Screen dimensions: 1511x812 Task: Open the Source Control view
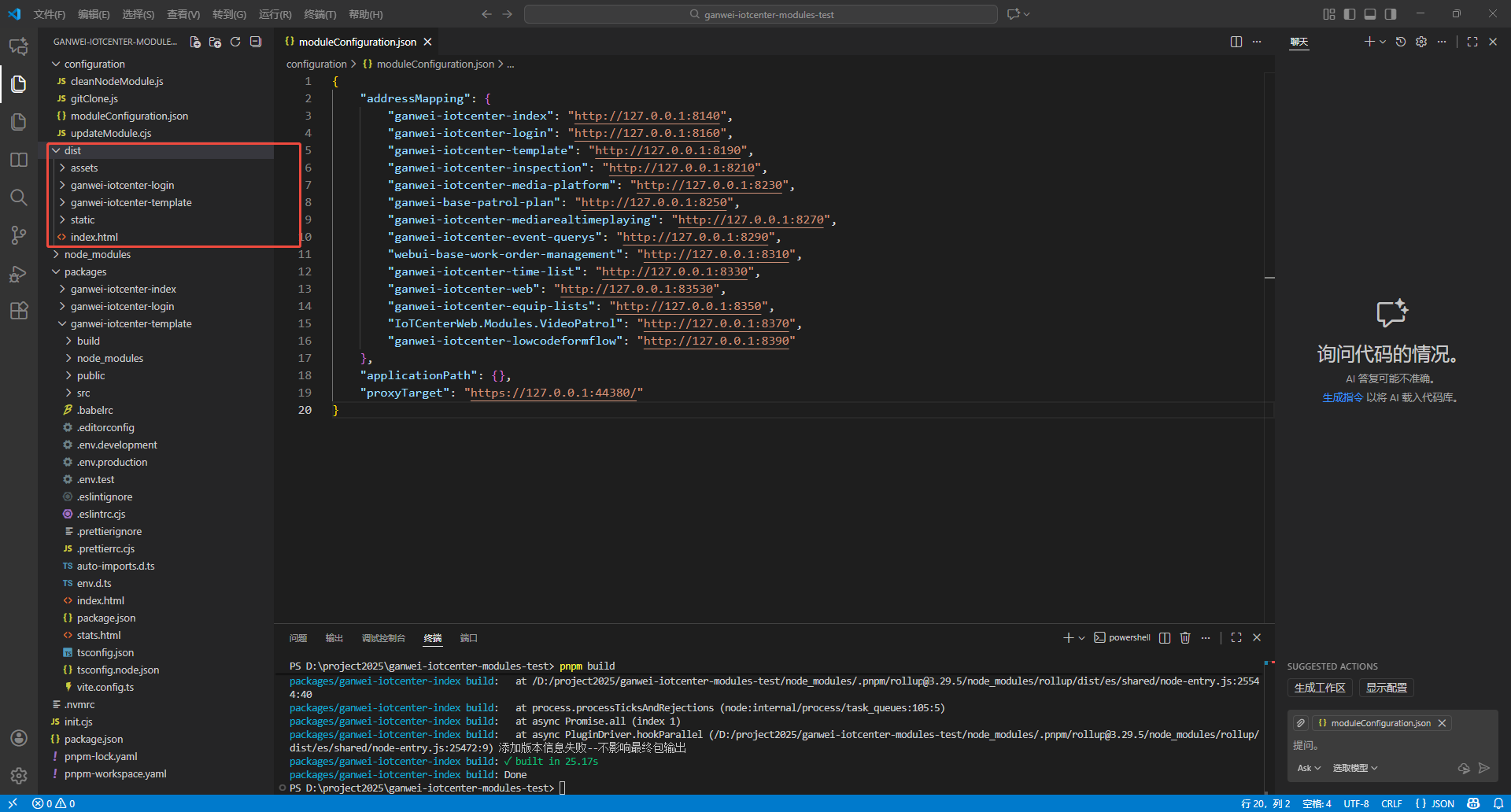(x=18, y=235)
